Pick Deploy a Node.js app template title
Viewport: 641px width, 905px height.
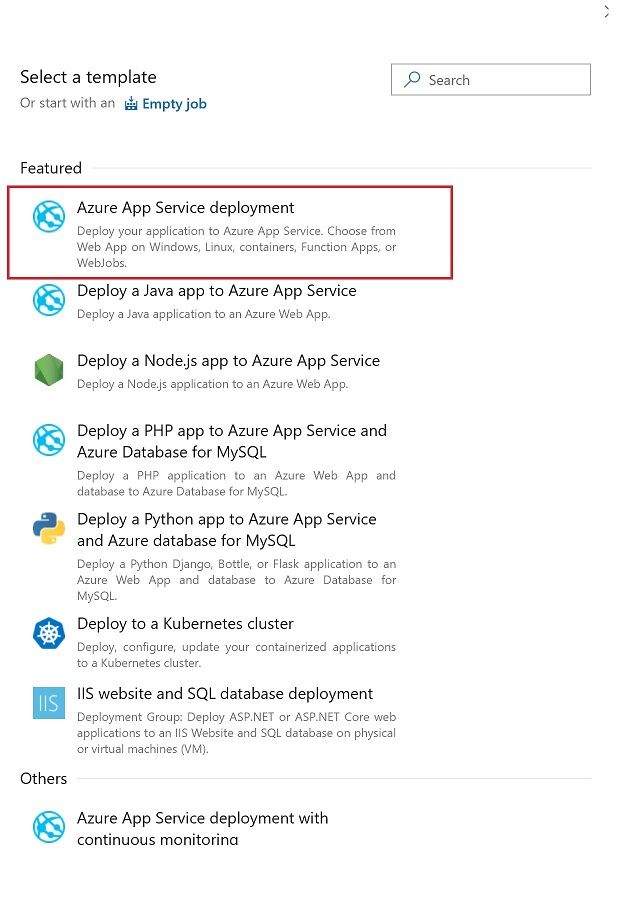228,361
